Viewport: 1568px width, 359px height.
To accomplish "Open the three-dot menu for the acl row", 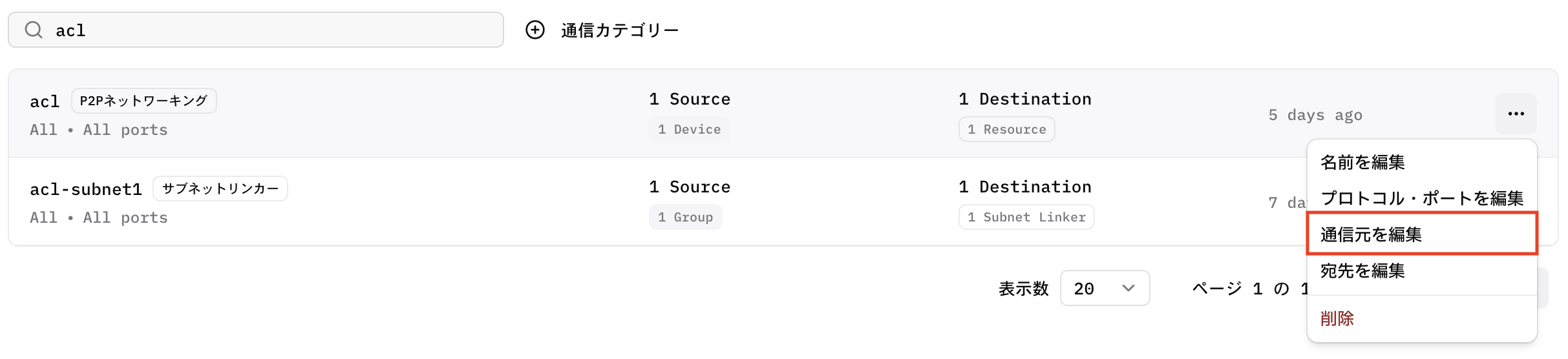I will point(1516,114).
